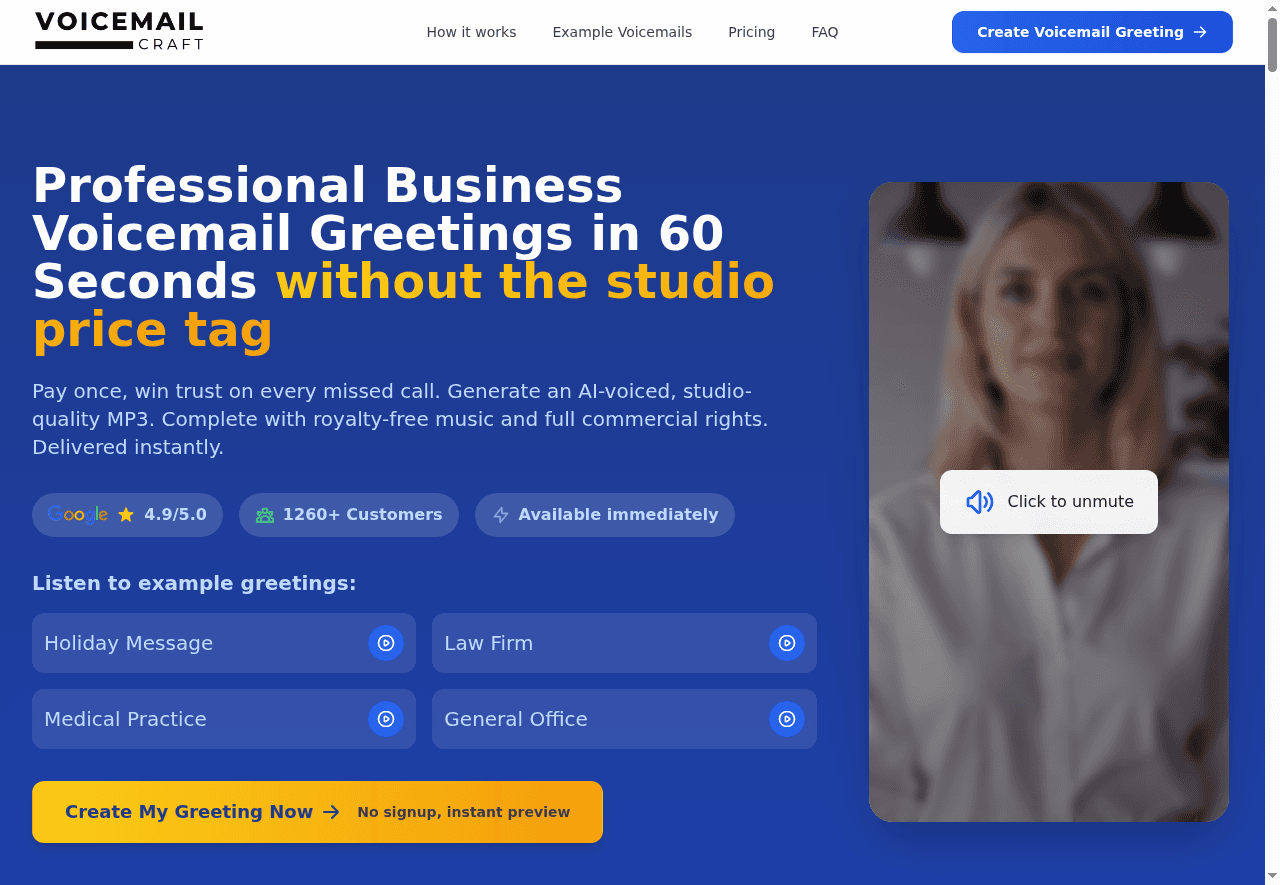The height and width of the screenshot is (885, 1280).
Task: Play the Holiday Message example greeting
Action: coord(386,643)
